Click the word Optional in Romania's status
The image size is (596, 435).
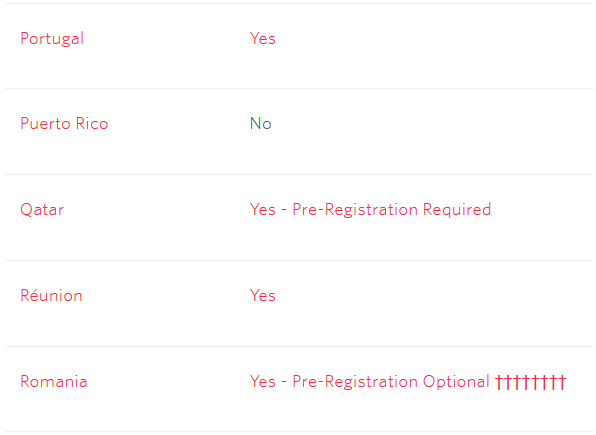click(x=456, y=381)
